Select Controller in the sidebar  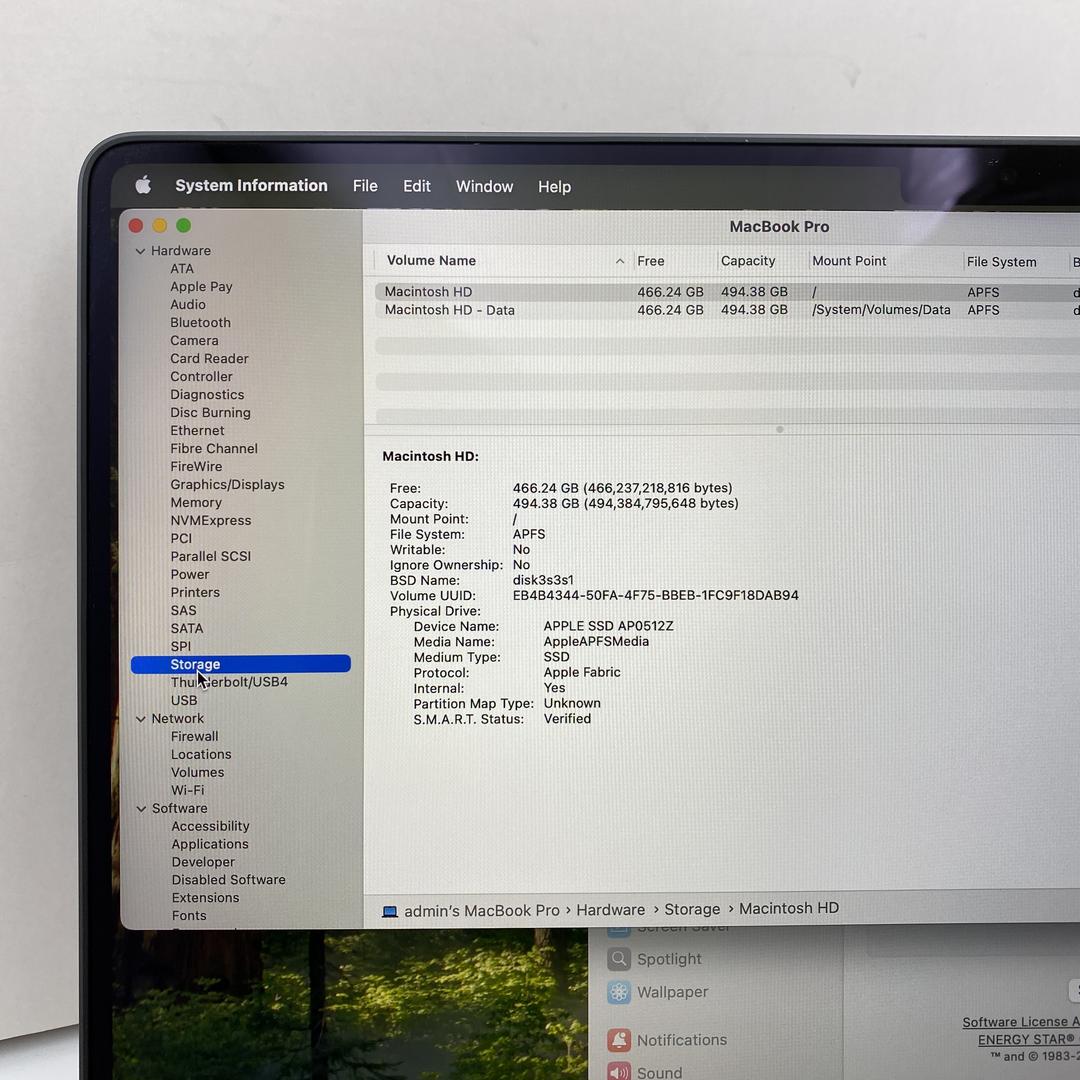[x=201, y=377]
